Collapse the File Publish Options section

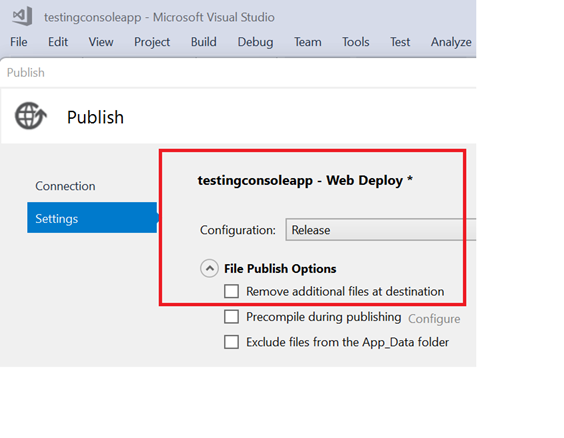[209, 268]
